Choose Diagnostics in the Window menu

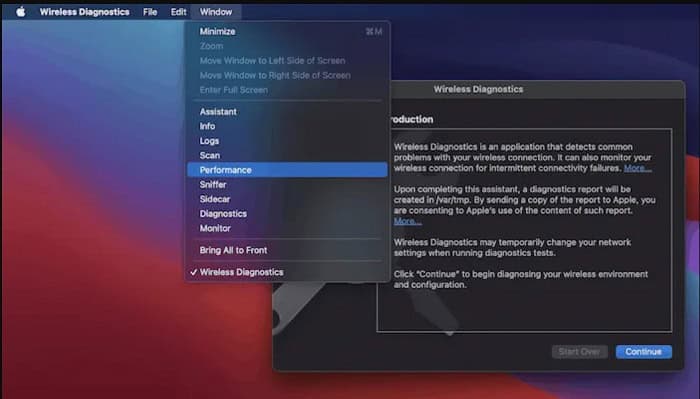pos(287,214)
